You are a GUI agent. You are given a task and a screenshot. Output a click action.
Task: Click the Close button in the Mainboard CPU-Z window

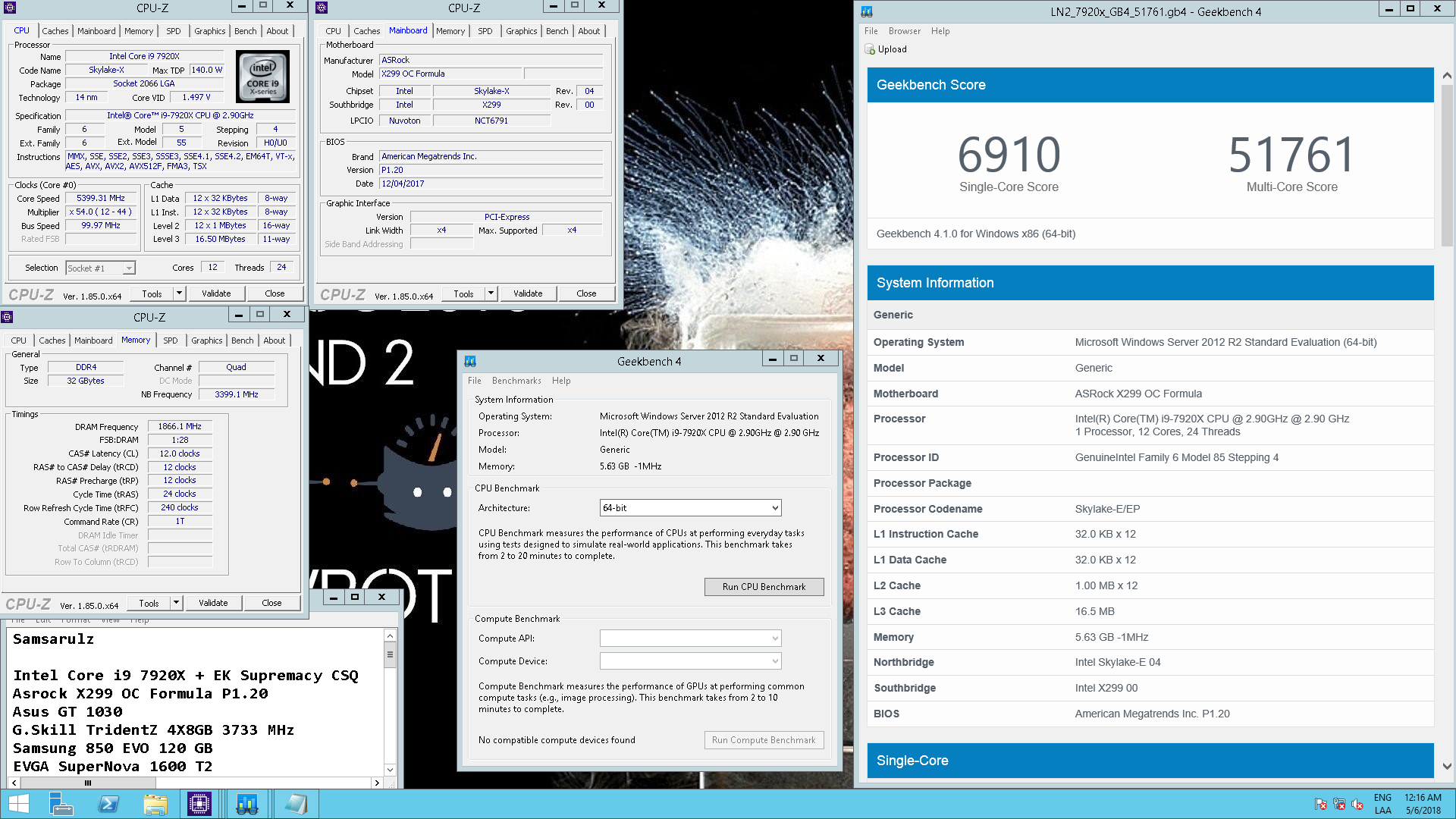coord(586,293)
